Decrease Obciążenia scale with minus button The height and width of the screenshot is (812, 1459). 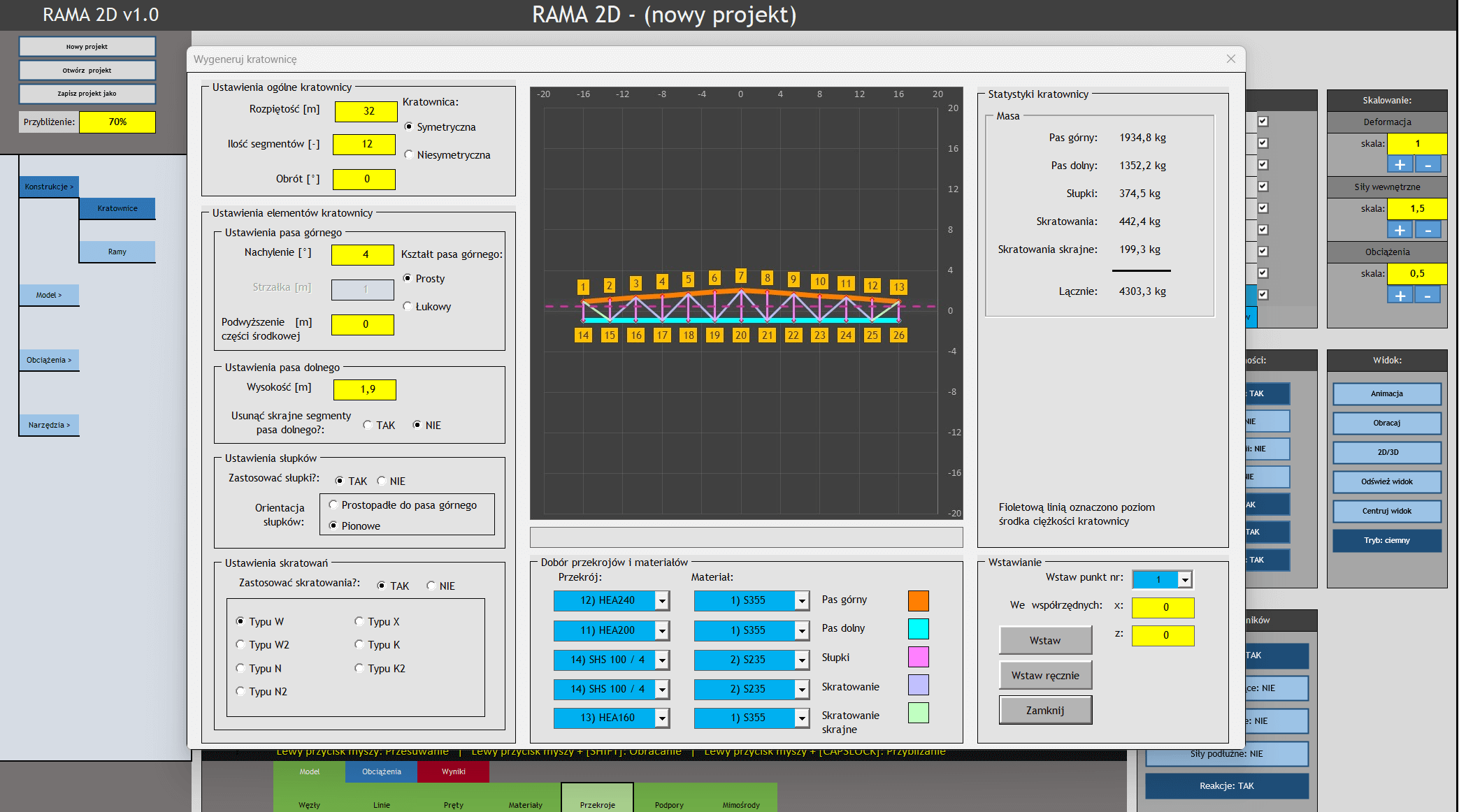tap(1428, 296)
